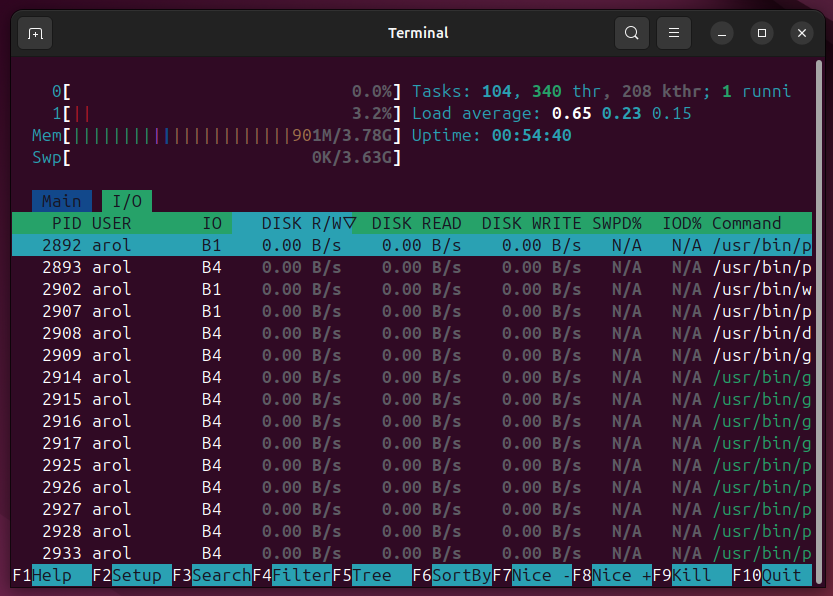
Task: Select the process row with PID 2914
Action: [412, 378]
